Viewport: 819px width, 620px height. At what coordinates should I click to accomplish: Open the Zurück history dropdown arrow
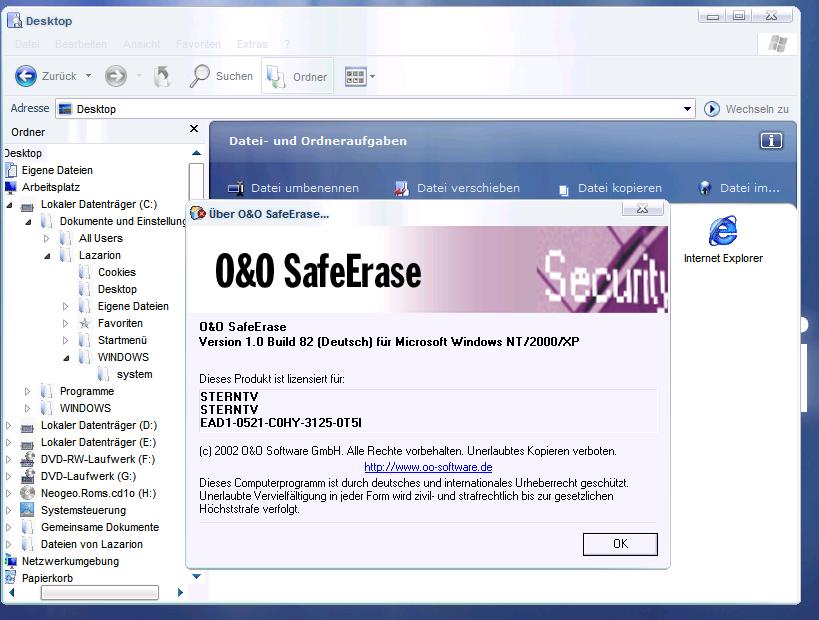click(88, 76)
